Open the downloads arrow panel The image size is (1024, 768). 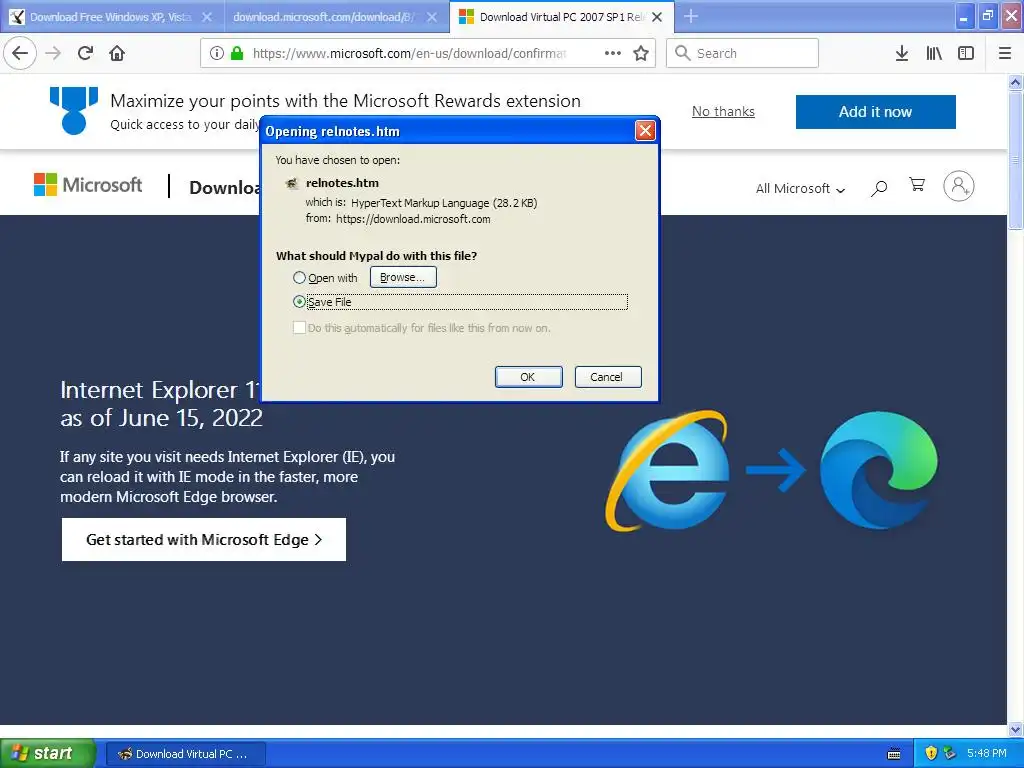tap(902, 53)
